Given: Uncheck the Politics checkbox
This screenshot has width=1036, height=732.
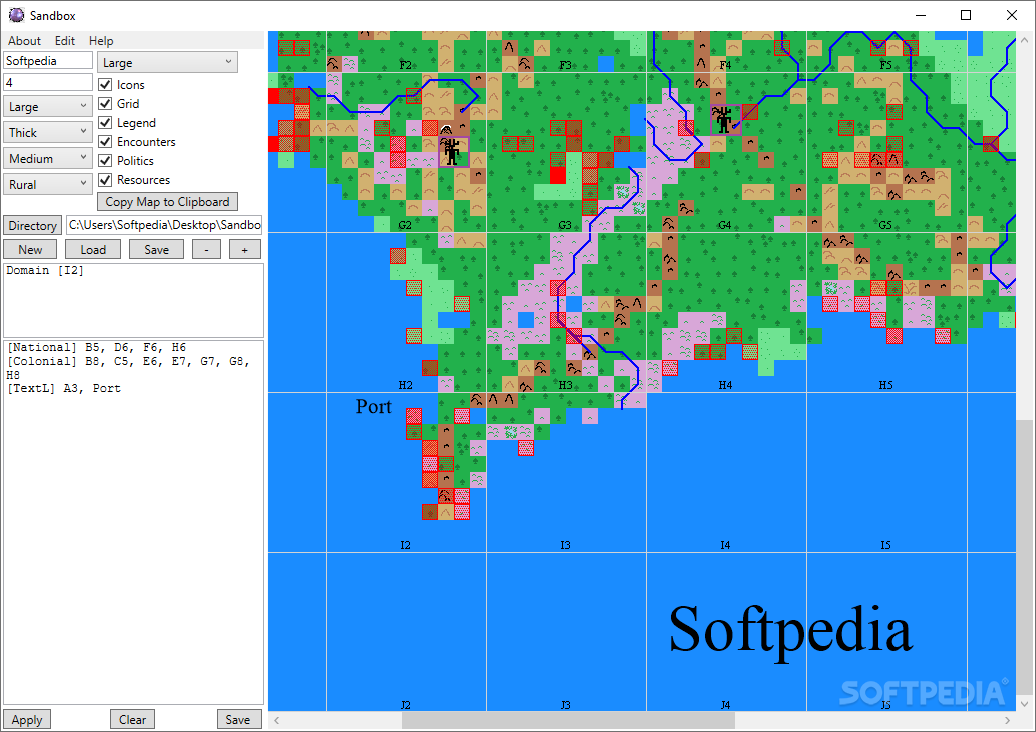Looking at the screenshot, I should click(x=104, y=161).
